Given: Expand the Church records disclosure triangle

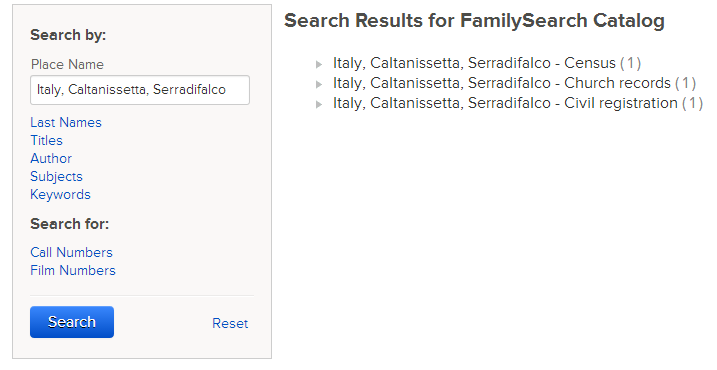Looking at the screenshot, I should click(x=319, y=85).
